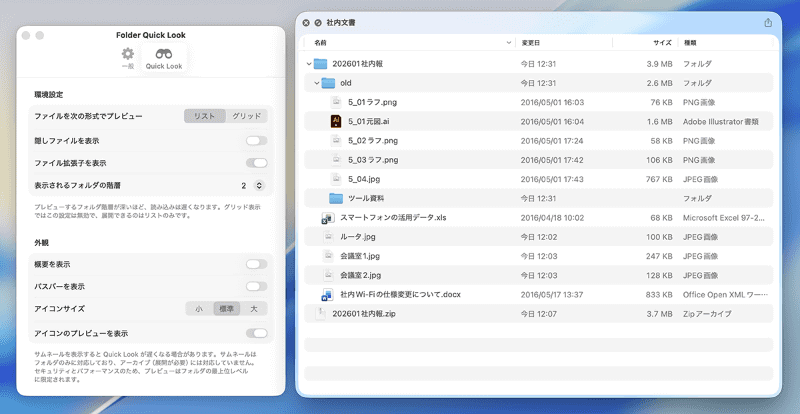
Task: Click the 767 KB size cell
Action: click(x=659, y=179)
